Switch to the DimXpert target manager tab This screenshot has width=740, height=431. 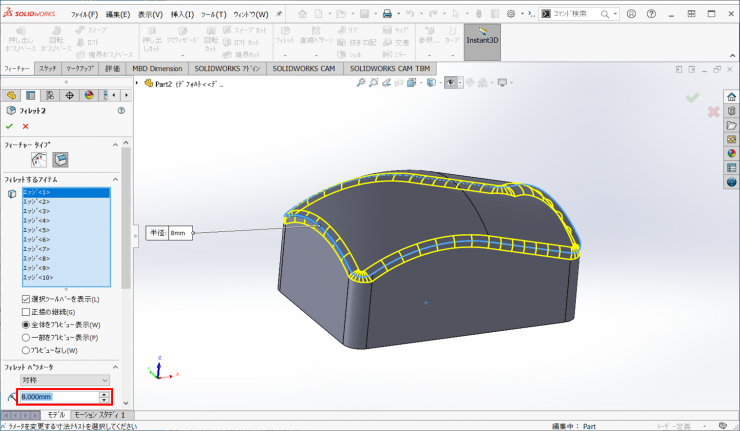tap(69, 95)
